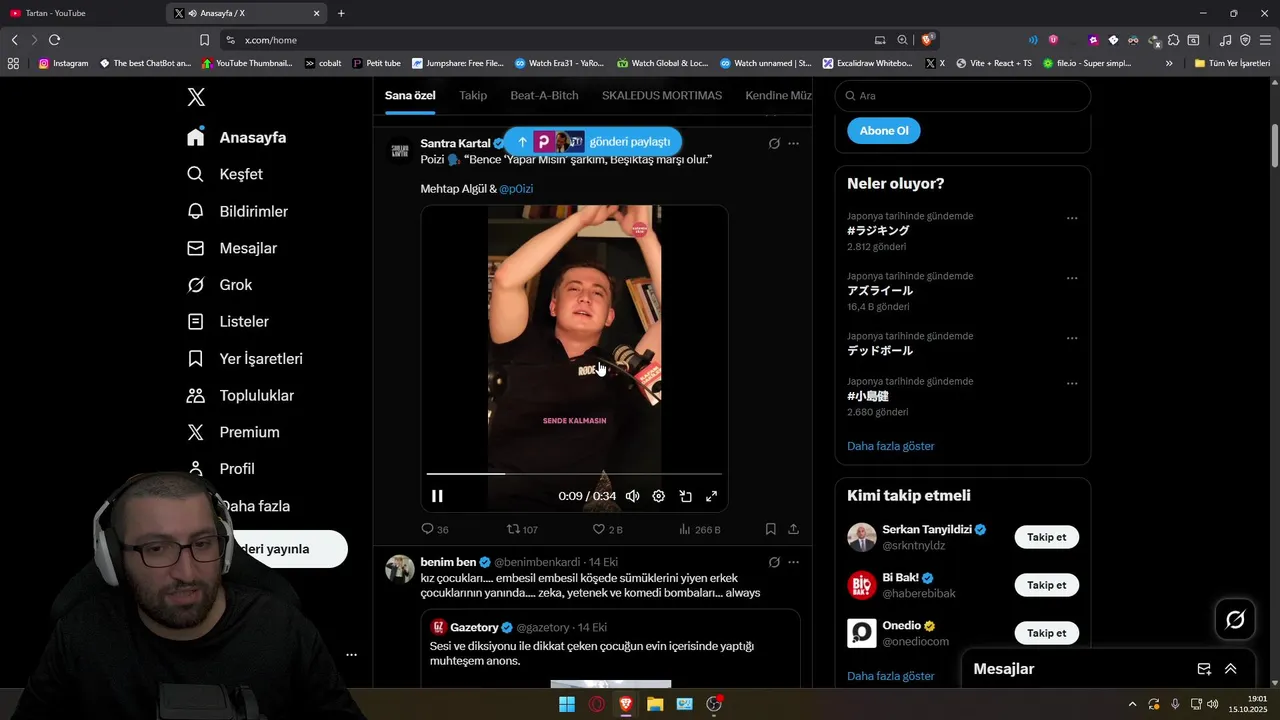Open Instagram bookmark in bookmarks bar
Screen dimensions: 1280x720
(63, 63)
